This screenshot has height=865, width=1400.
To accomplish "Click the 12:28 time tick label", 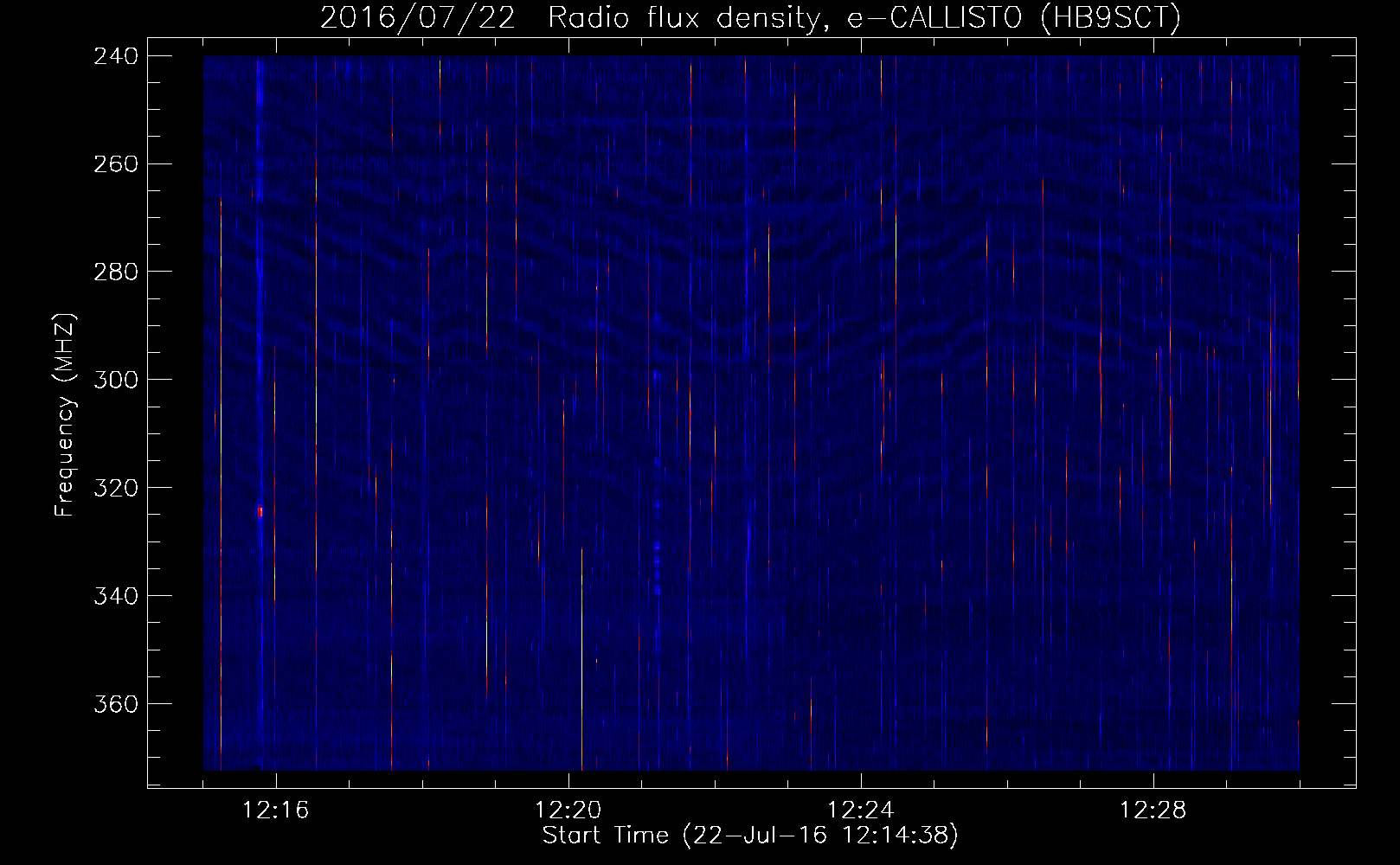I will (x=1153, y=811).
